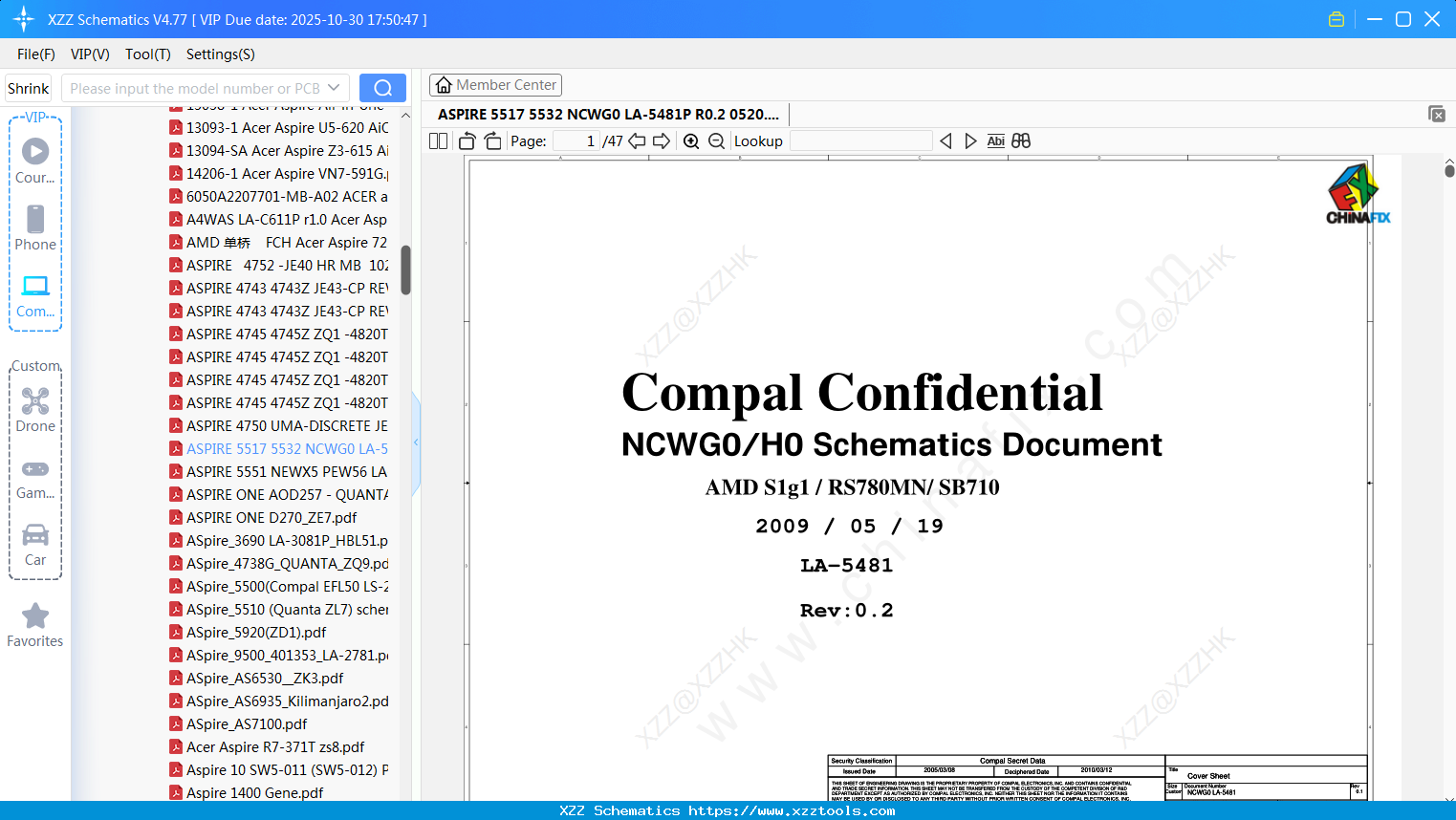The width and height of the screenshot is (1456, 820).
Task: Open ASPIRE 5551 NEWX5 PEW56 LA file
Action: 279,471
